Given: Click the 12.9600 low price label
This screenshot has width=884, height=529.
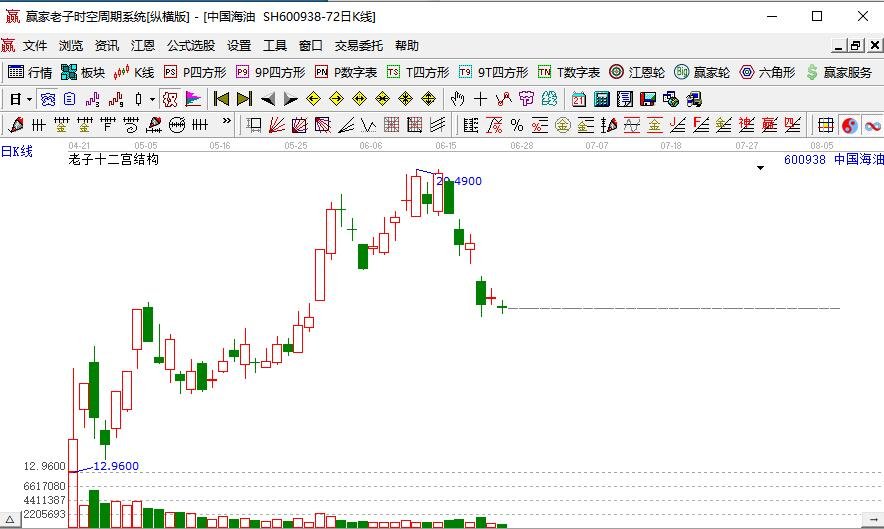Looking at the screenshot, I should pyautogui.click(x=116, y=466).
